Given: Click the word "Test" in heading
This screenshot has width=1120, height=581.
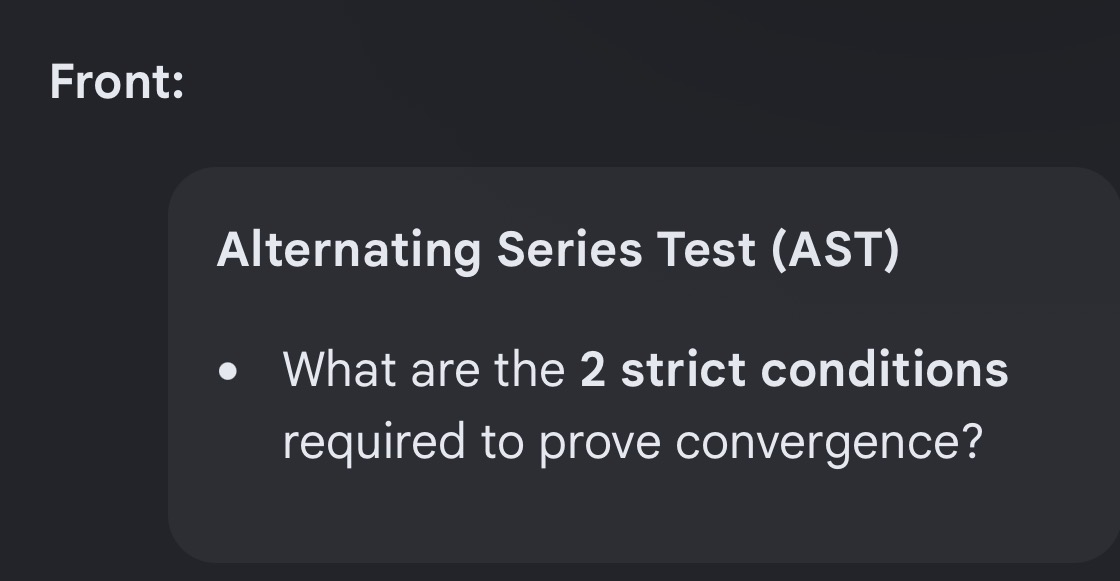Looking at the screenshot, I should coord(706,250).
